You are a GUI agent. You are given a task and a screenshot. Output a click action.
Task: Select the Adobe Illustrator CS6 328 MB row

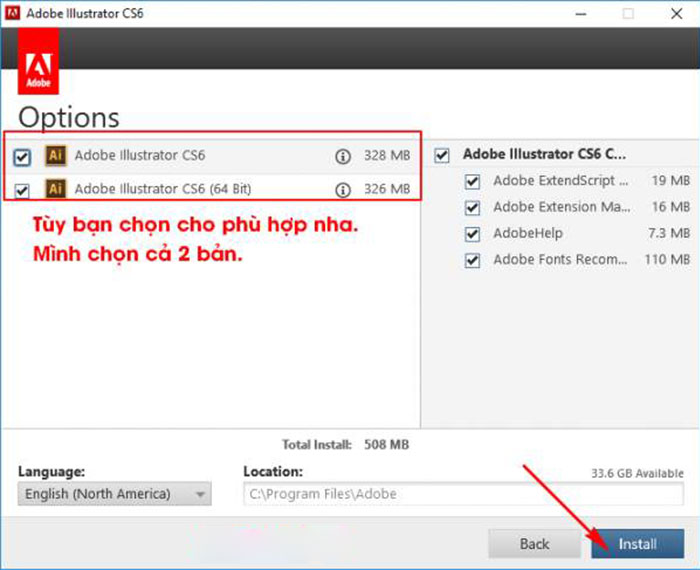pyautogui.click(x=212, y=156)
